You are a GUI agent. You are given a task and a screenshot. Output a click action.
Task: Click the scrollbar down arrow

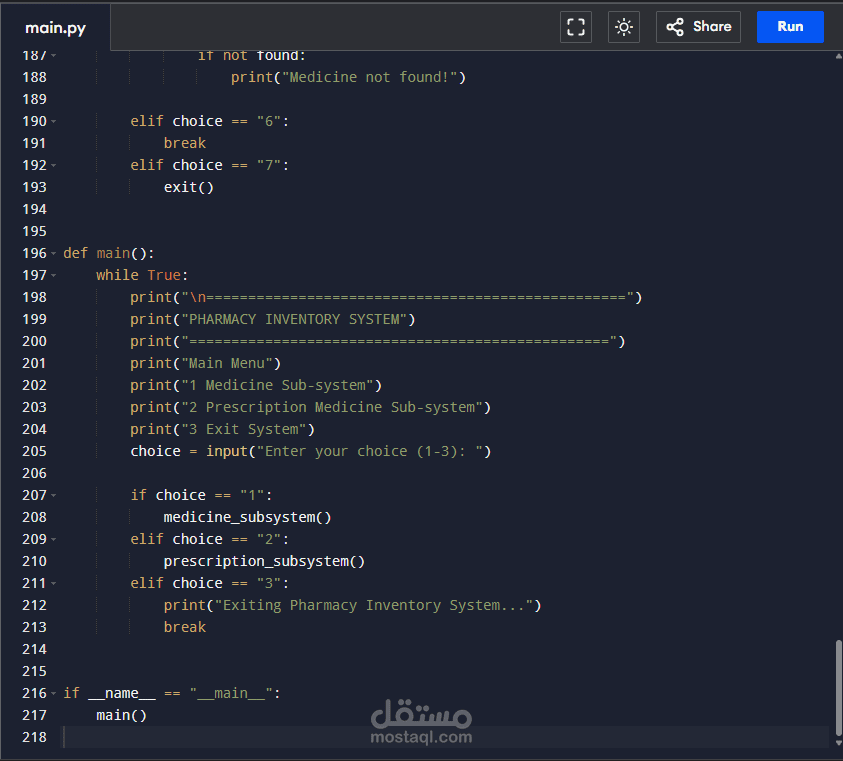pos(839,743)
